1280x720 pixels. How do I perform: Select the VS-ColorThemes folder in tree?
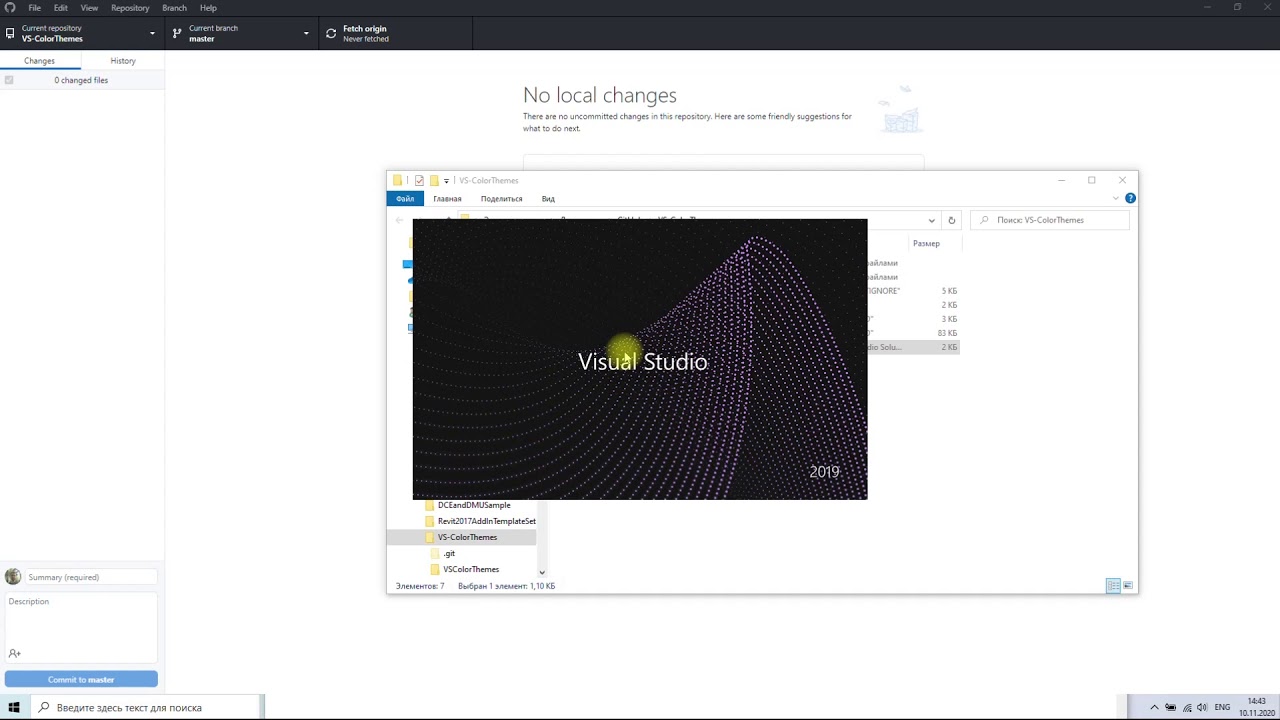coord(467,537)
